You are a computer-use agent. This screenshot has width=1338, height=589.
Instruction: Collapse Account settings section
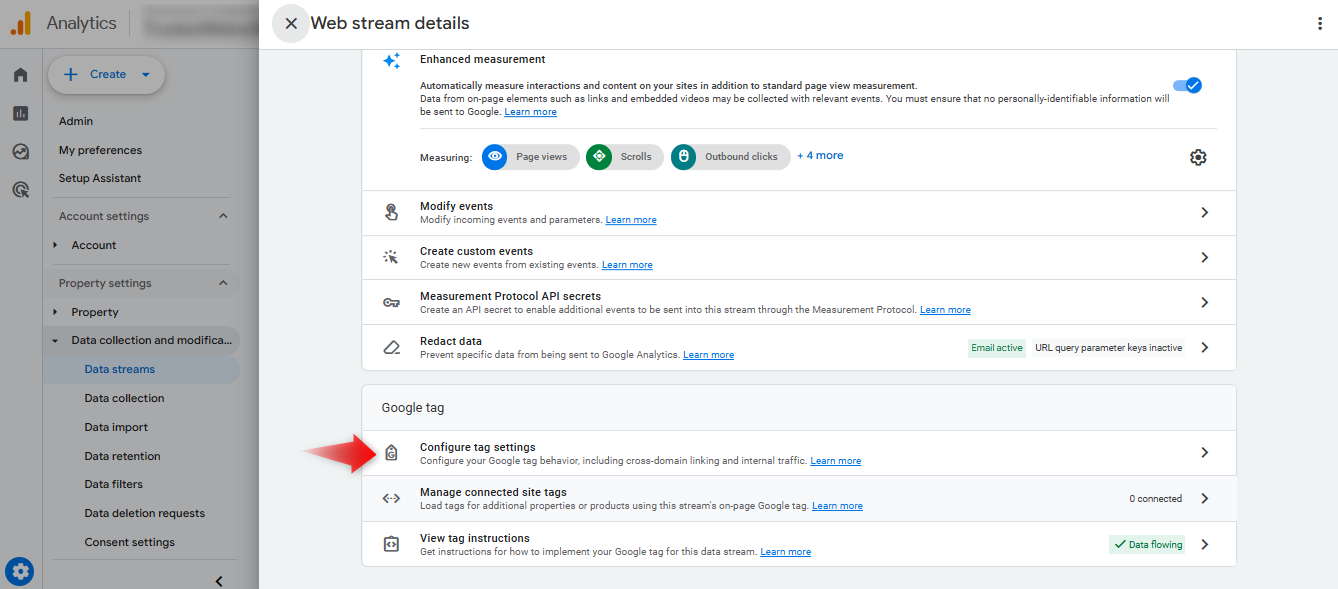pyautogui.click(x=223, y=216)
